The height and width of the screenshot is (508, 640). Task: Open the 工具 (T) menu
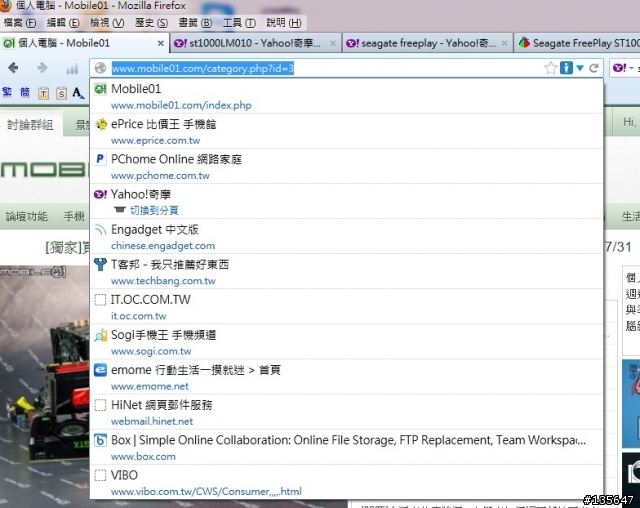(x=239, y=23)
